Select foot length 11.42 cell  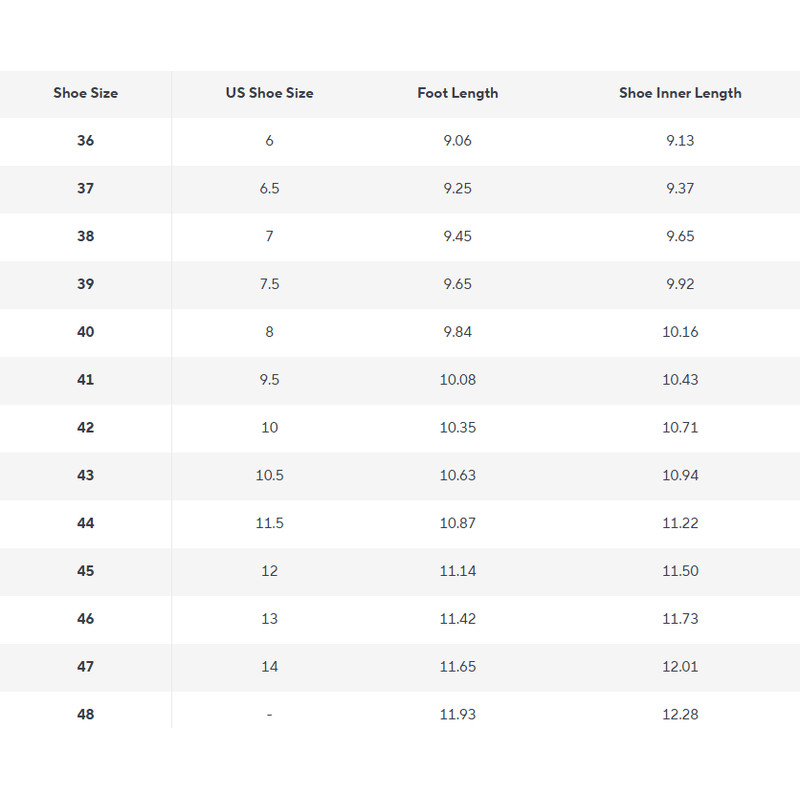click(457, 619)
